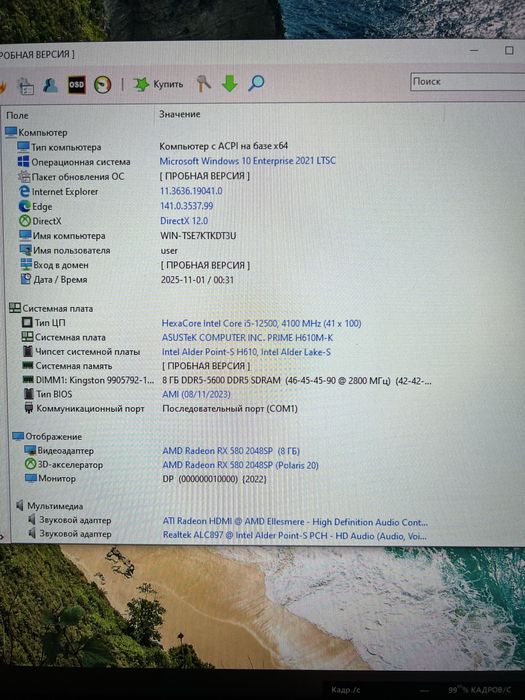
Task: Open the sensor gauge toolbar icon
Action: tap(103, 84)
